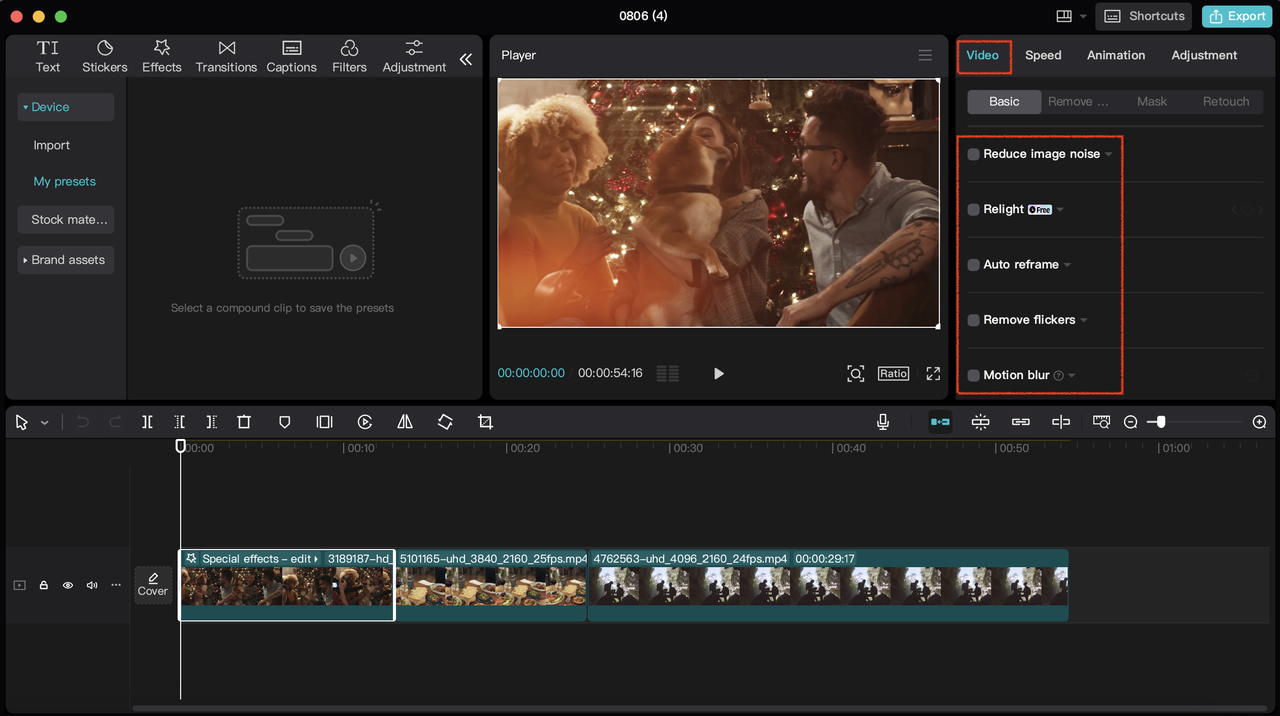Viewport: 1280px width, 716px height.
Task: Click the Rotate icon in timeline toolbar
Action: point(445,422)
